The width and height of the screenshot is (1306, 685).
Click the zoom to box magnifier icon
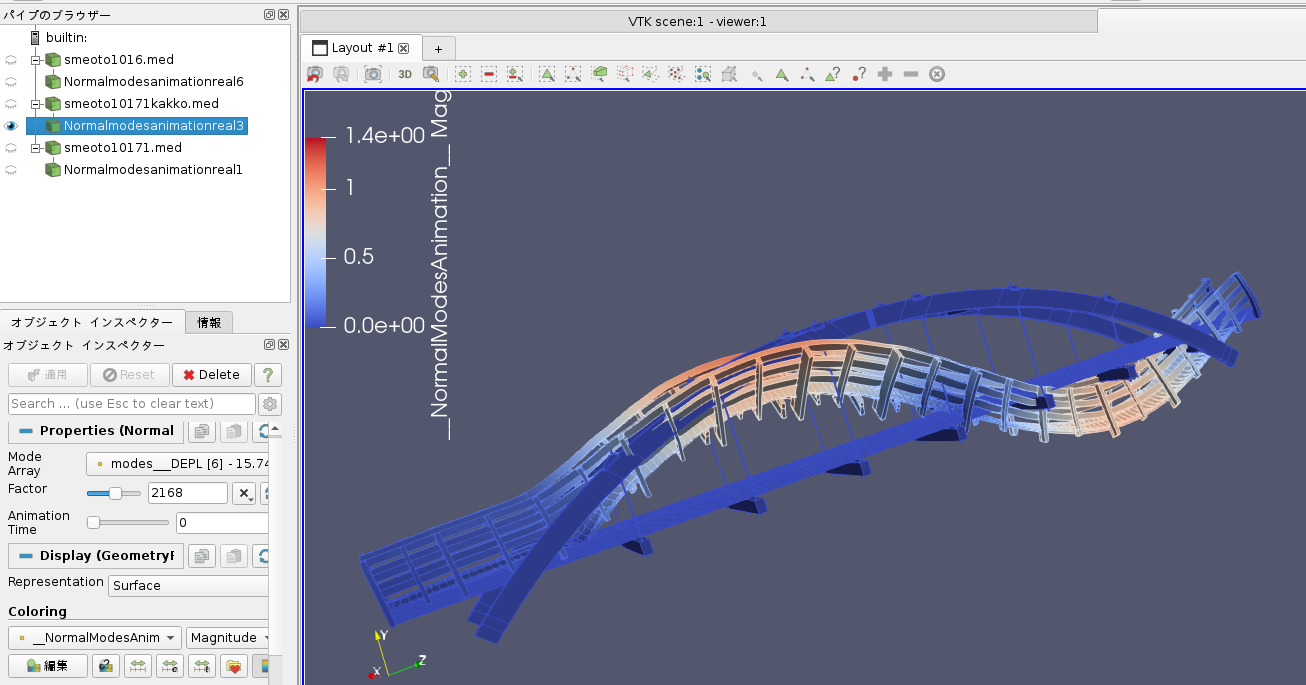pyautogui.click(x=431, y=74)
